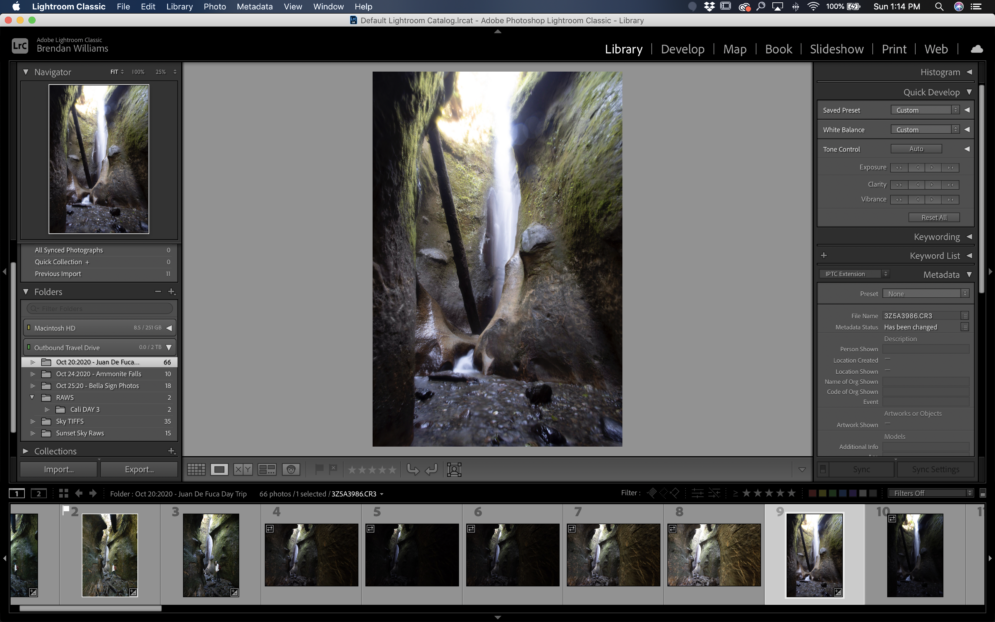This screenshot has height=622, width=995.
Task: Select filmstrip thumbnail number 7
Action: click(x=613, y=555)
